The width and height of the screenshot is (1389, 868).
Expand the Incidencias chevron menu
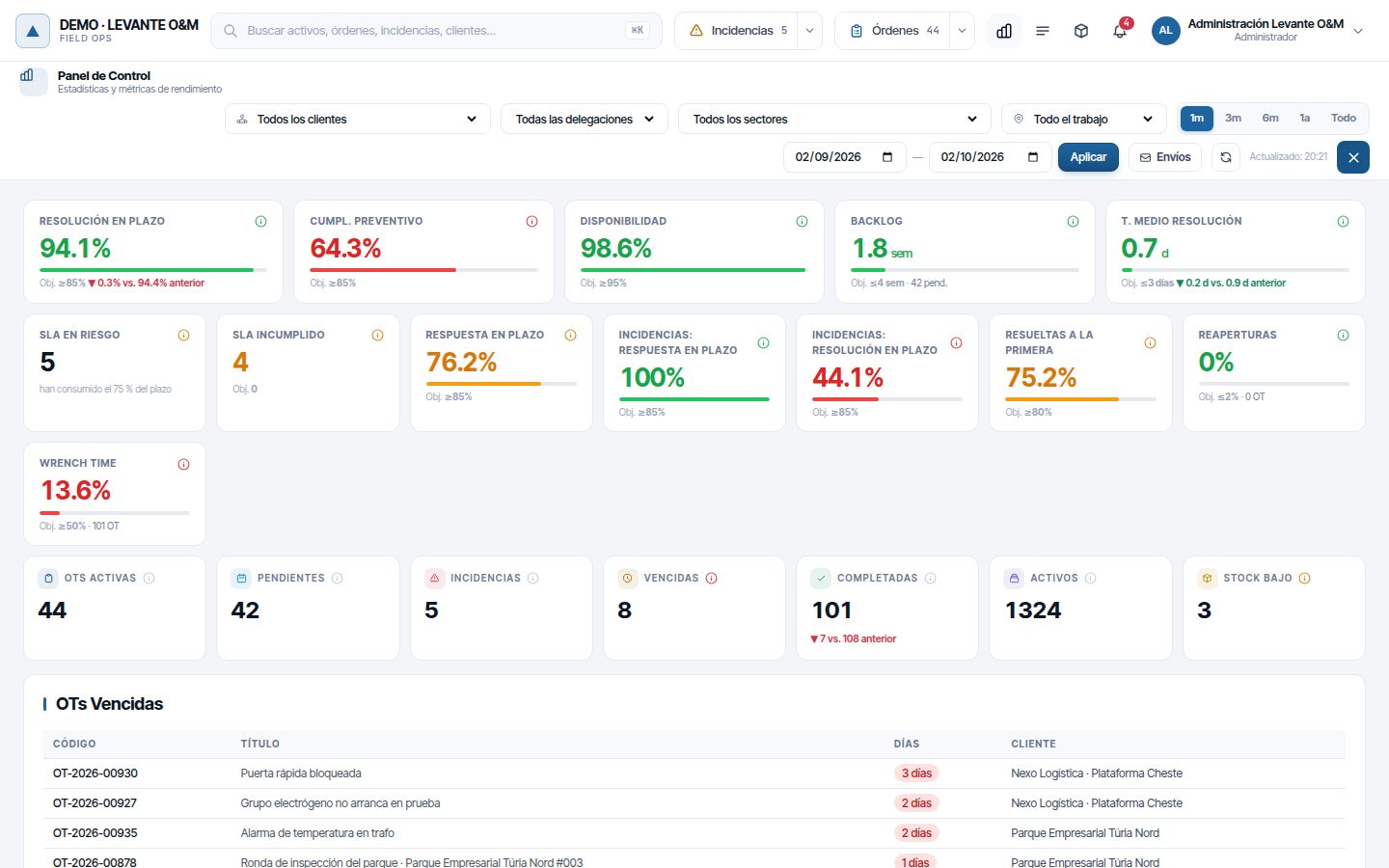pos(810,31)
